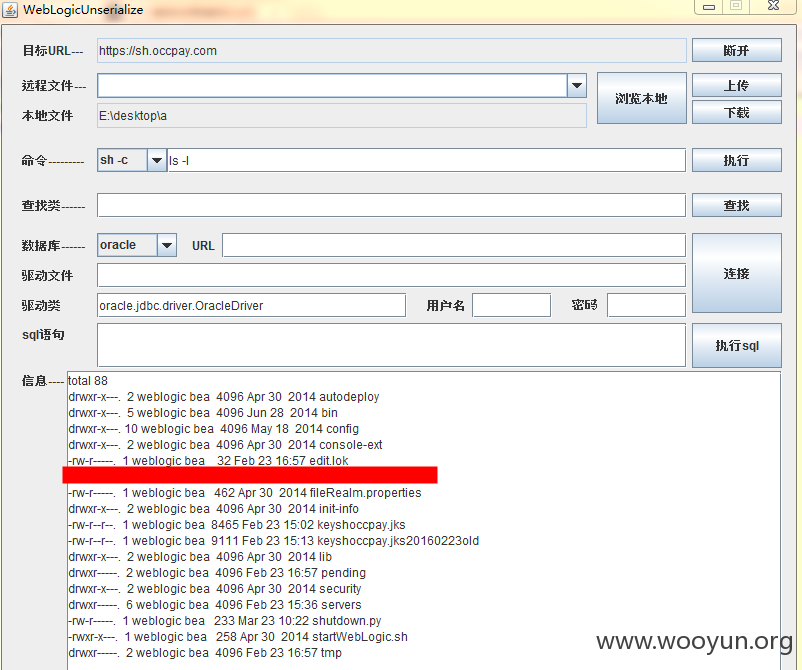Open 浏览本地 local browse dialog

pyautogui.click(x=641, y=98)
